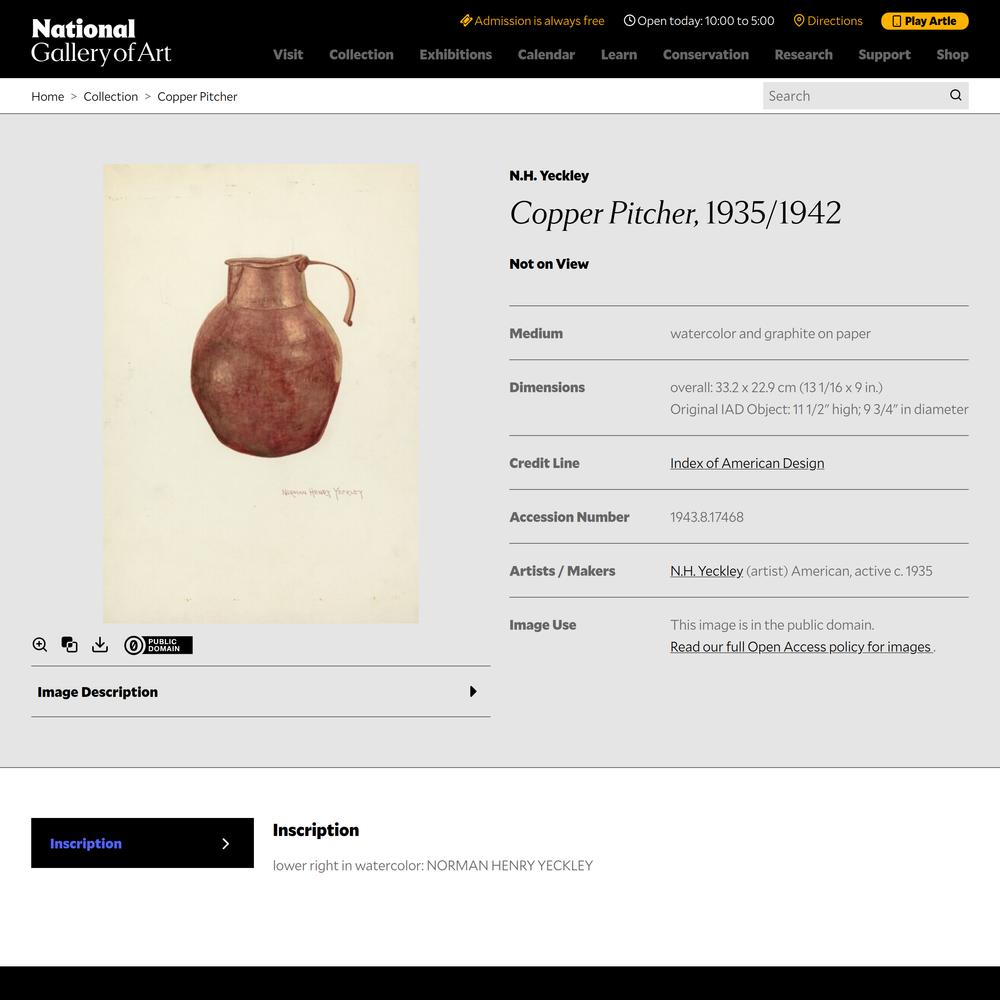Screen dimensions: 1000x1000
Task: Go to the National Gallery of Art logo
Action: coord(101,41)
